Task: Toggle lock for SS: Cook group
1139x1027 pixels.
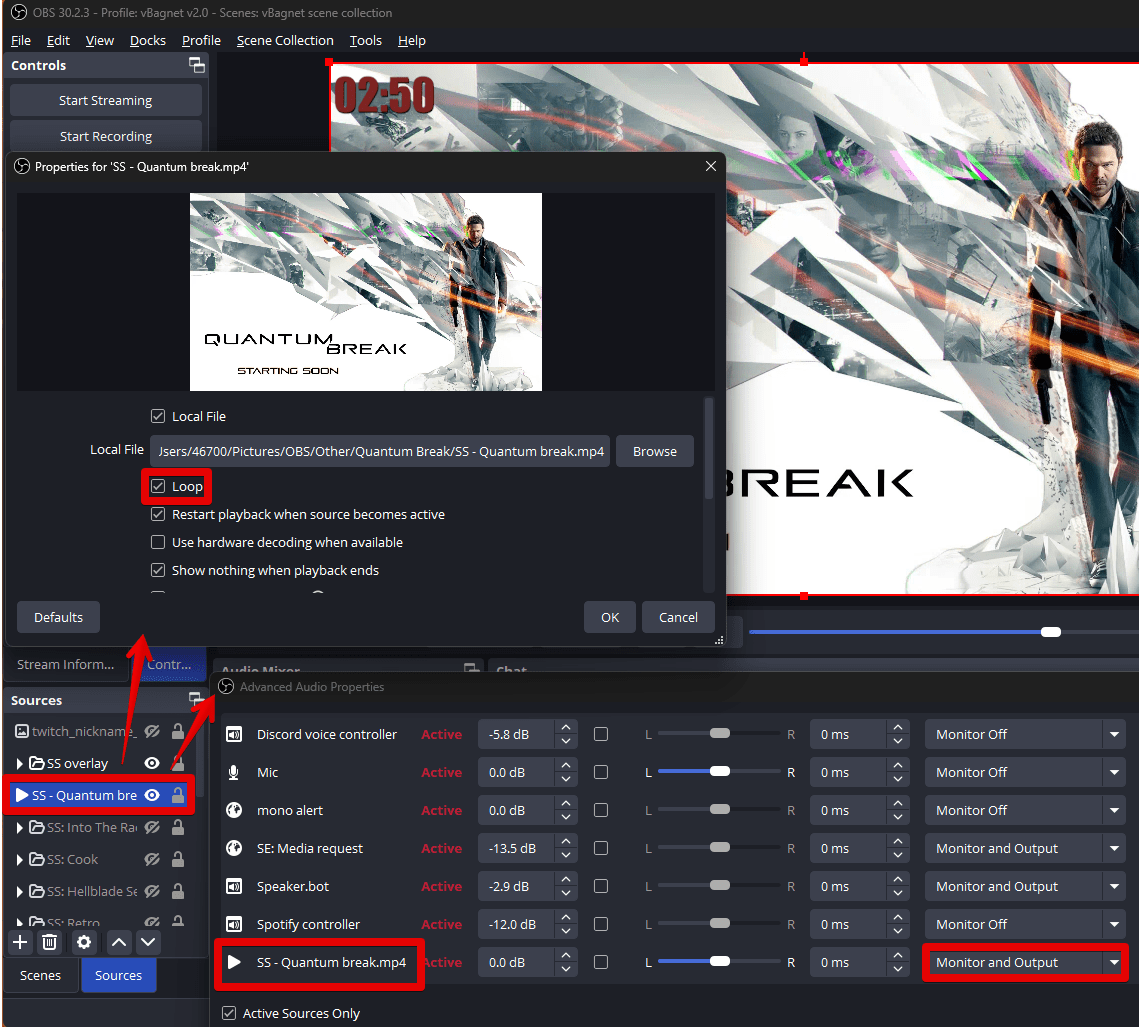Action: coord(177,859)
